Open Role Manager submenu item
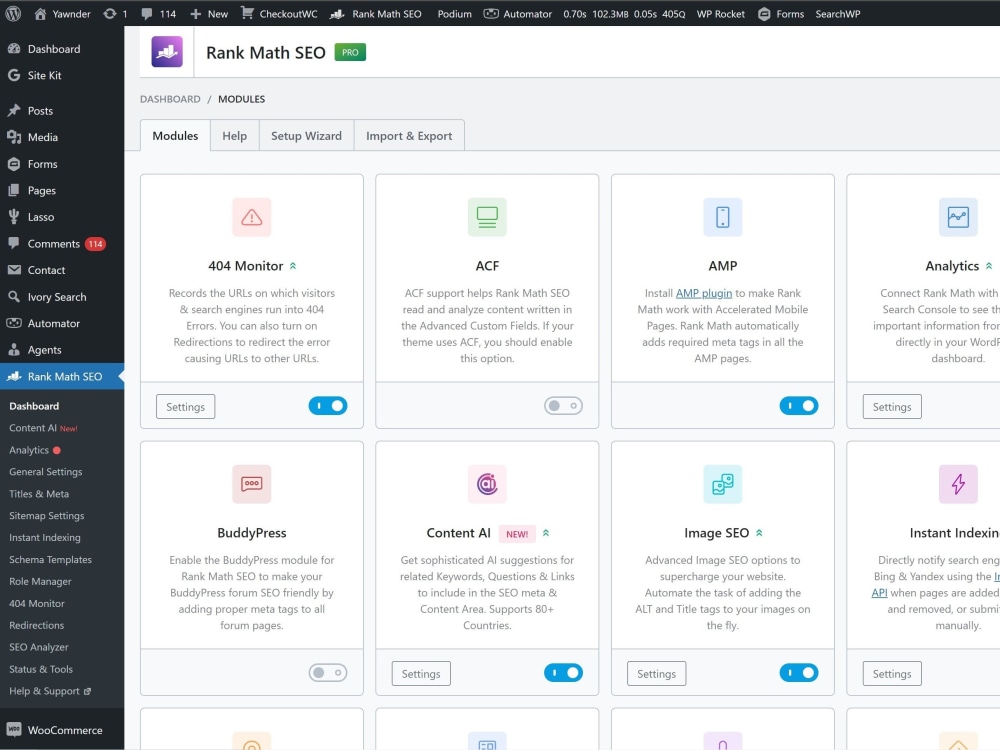The height and width of the screenshot is (750, 1000). pos(40,581)
